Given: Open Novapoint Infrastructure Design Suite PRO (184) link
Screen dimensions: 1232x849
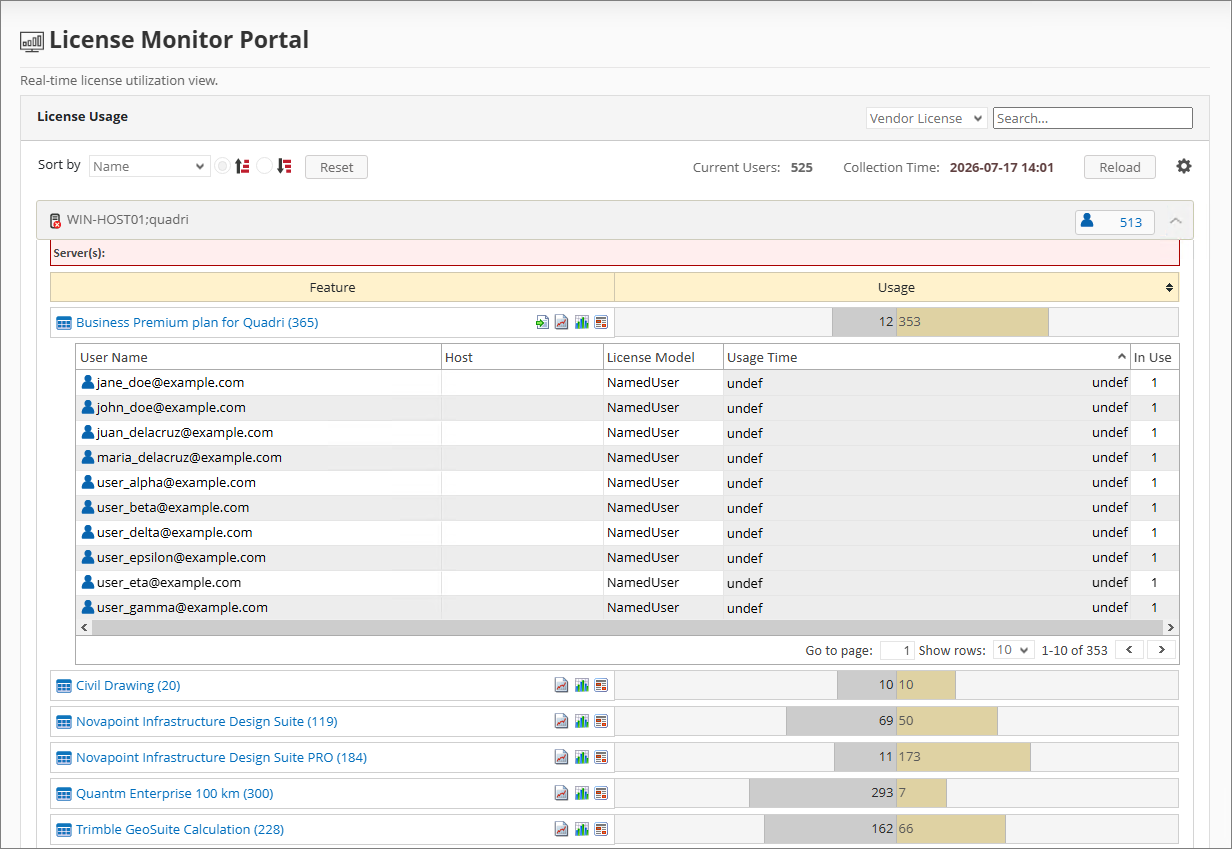Looking at the screenshot, I should click(x=221, y=757).
